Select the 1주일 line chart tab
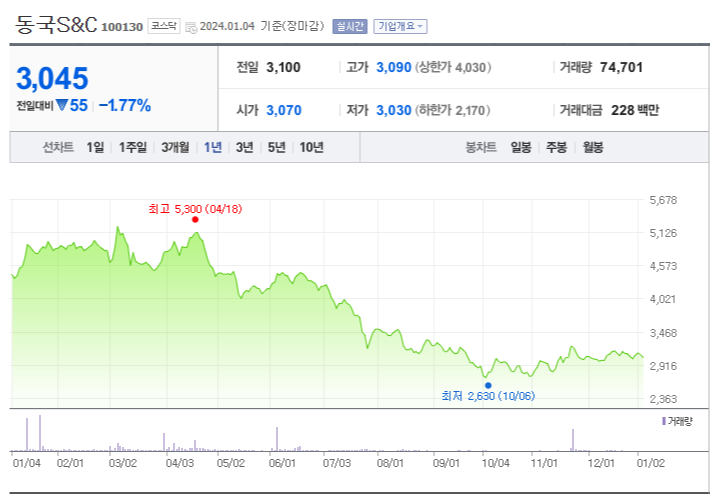The height and width of the screenshot is (494, 710). [133, 147]
